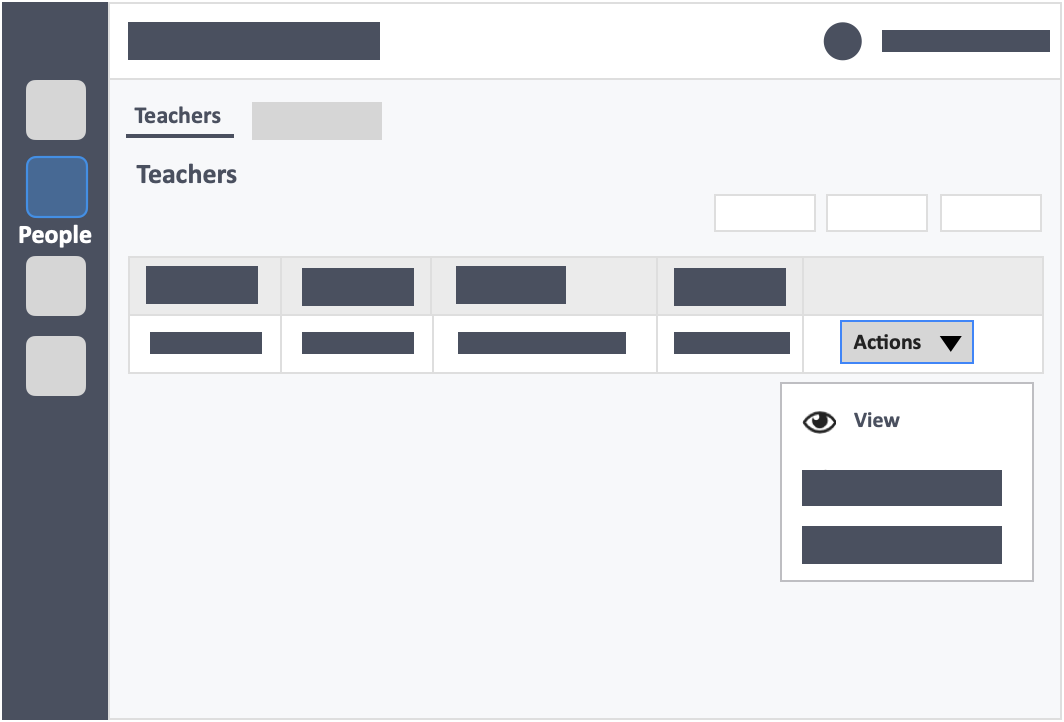Switch to the Teachers tab

click(x=178, y=116)
